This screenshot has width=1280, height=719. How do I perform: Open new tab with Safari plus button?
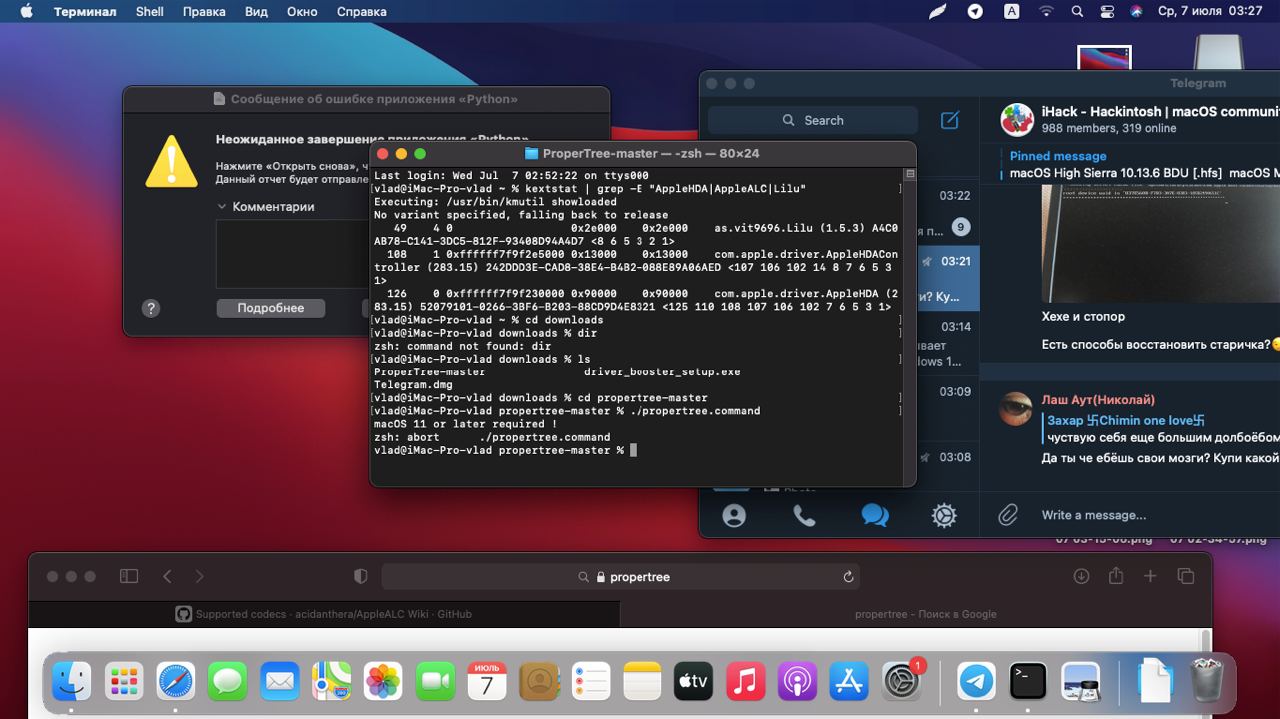(1150, 576)
